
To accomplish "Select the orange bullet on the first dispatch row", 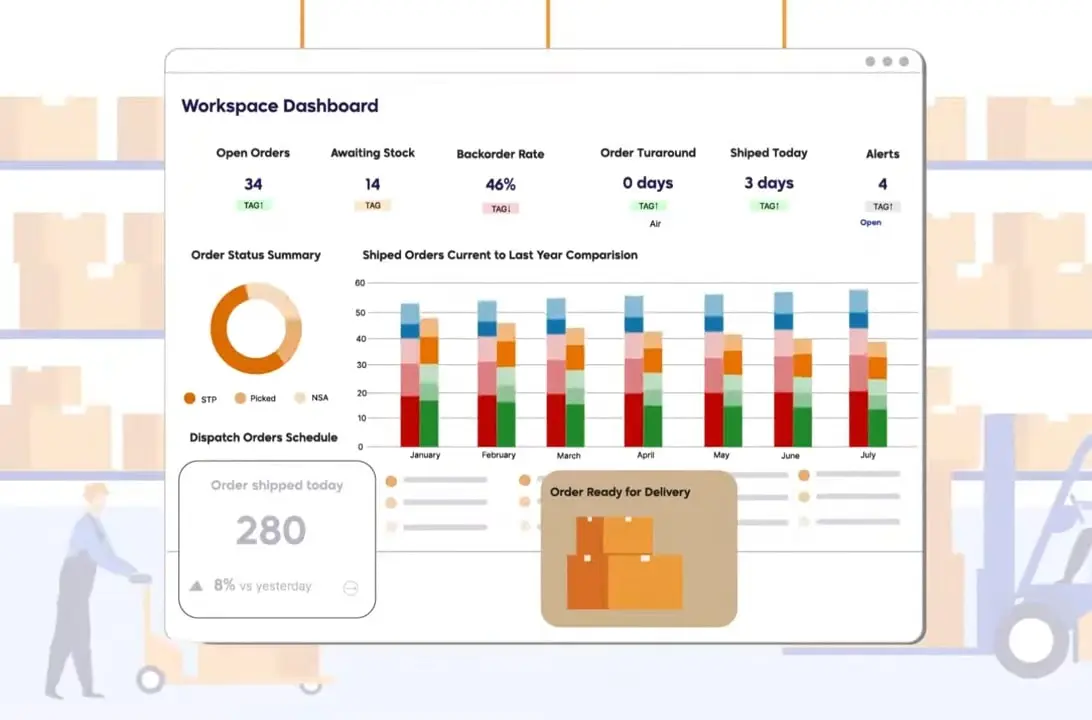I will tap(390, 481).
